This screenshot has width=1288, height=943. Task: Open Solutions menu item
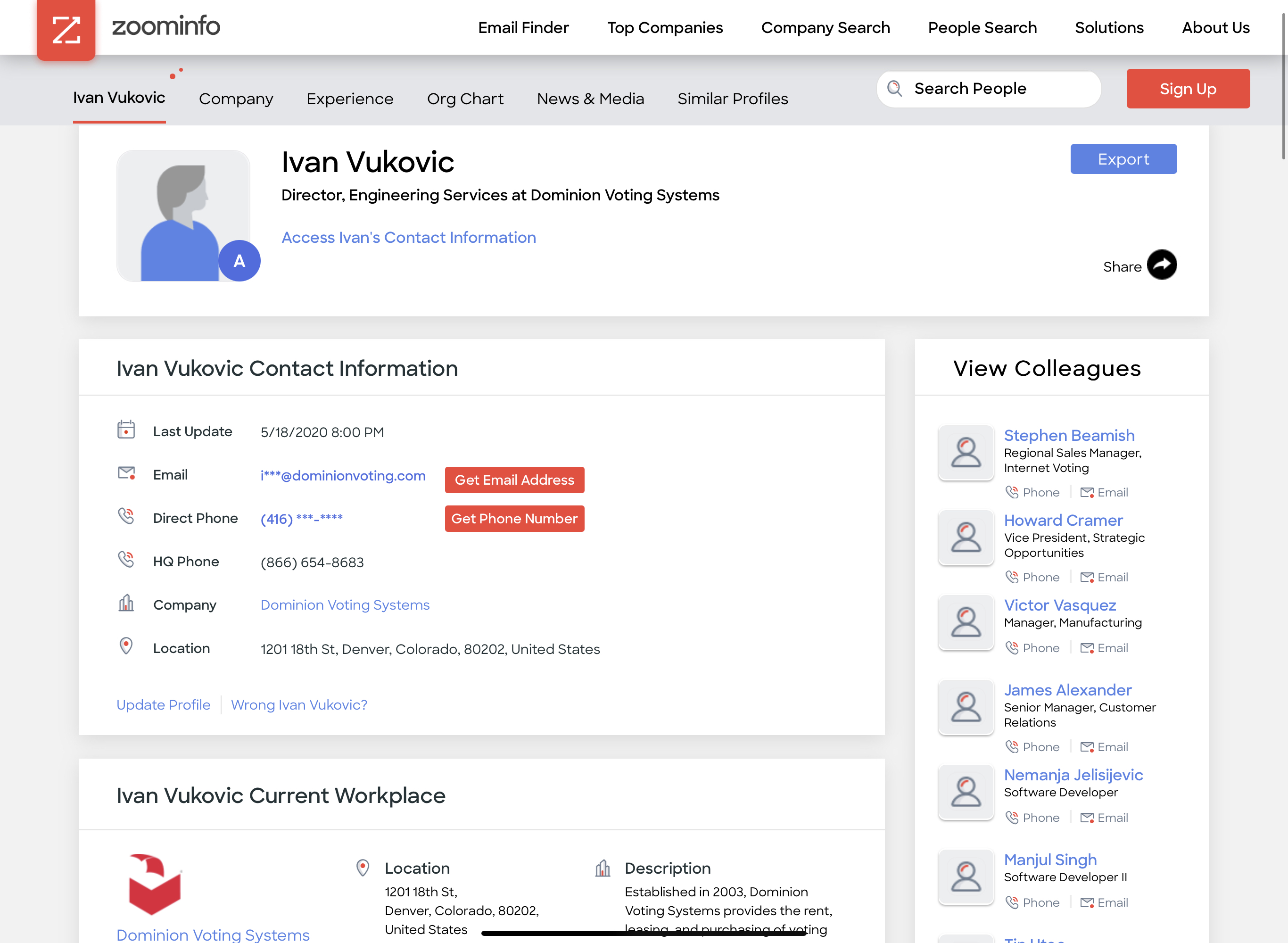[1109, 27]
